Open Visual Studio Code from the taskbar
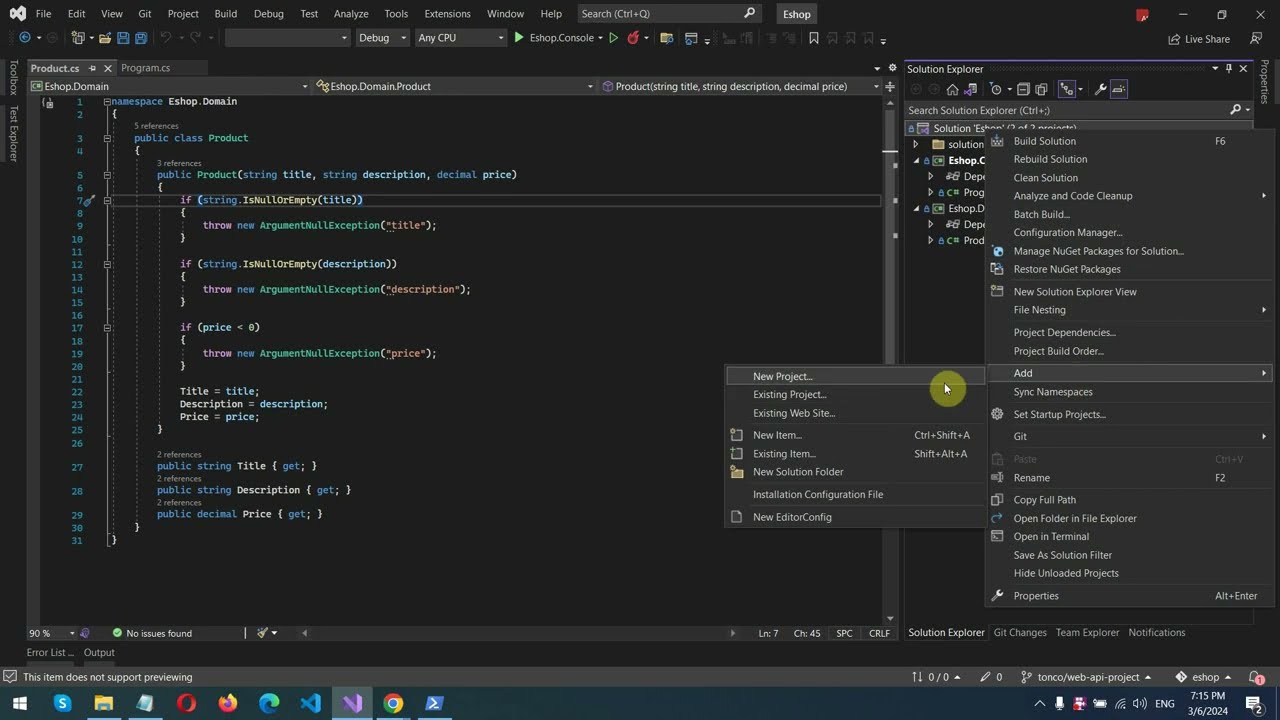This screenshot has width=1280, height=720. (x=311, y=703)
